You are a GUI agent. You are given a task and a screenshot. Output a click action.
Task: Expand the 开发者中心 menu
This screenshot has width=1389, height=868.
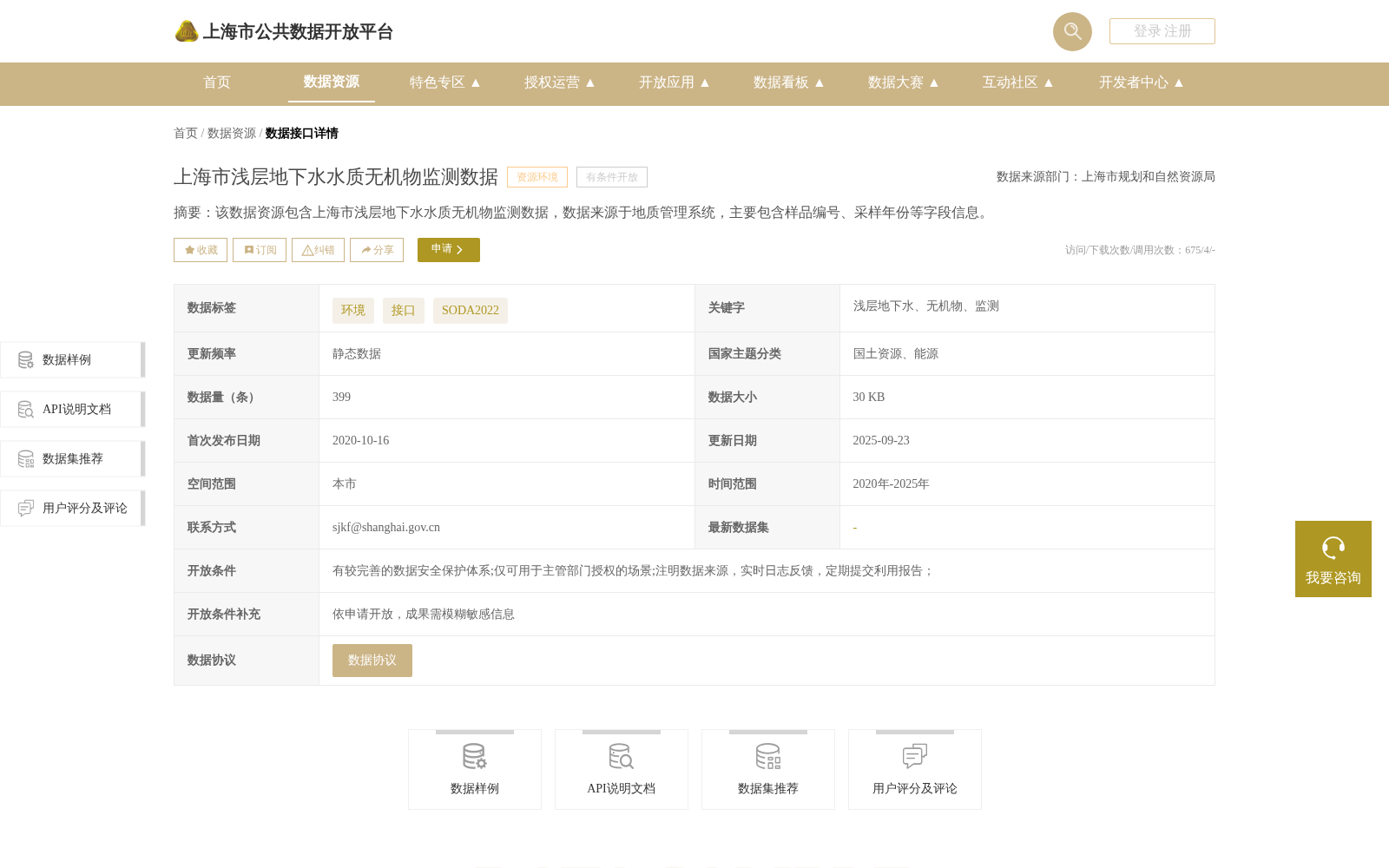coord(1142,82)
